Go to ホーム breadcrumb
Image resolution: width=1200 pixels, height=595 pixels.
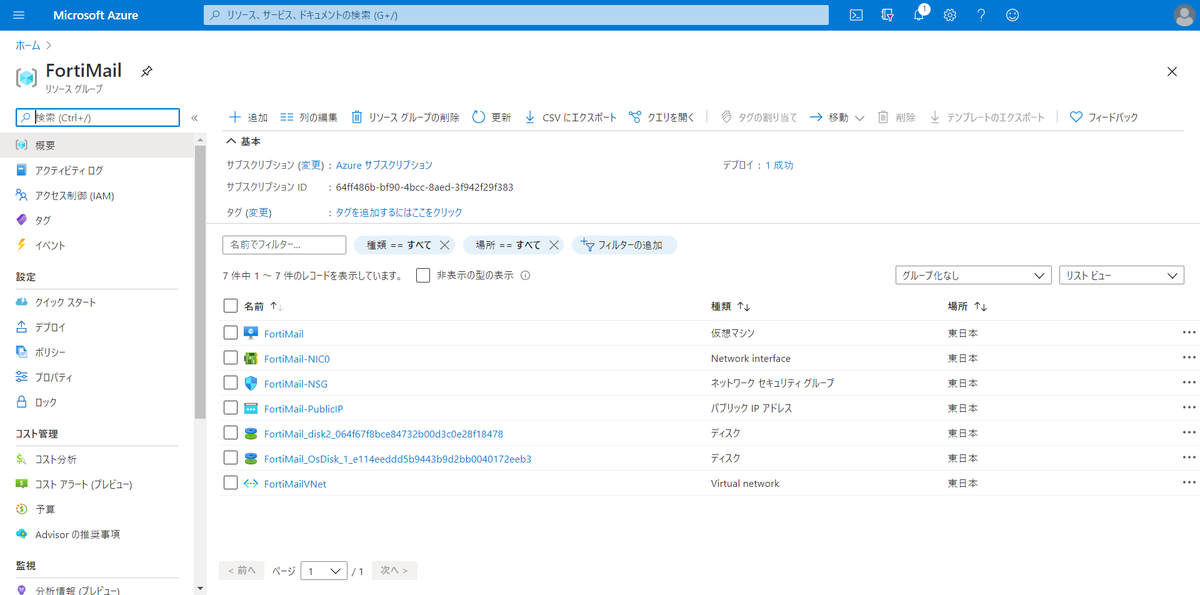click(28, 46)
